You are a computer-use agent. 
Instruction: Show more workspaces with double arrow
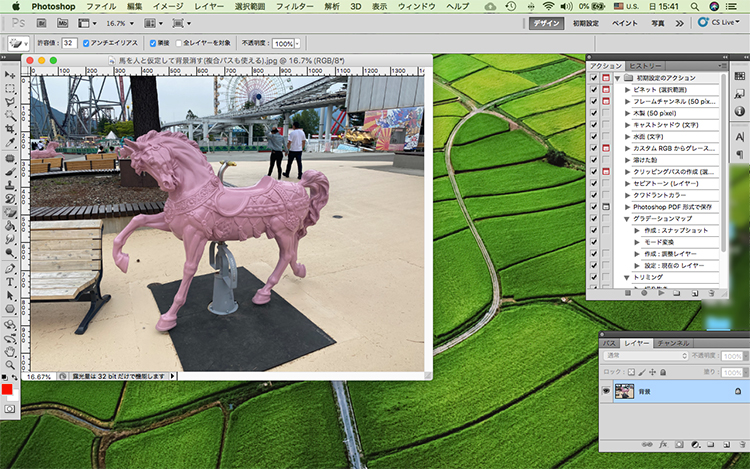[x=679, y=23]
